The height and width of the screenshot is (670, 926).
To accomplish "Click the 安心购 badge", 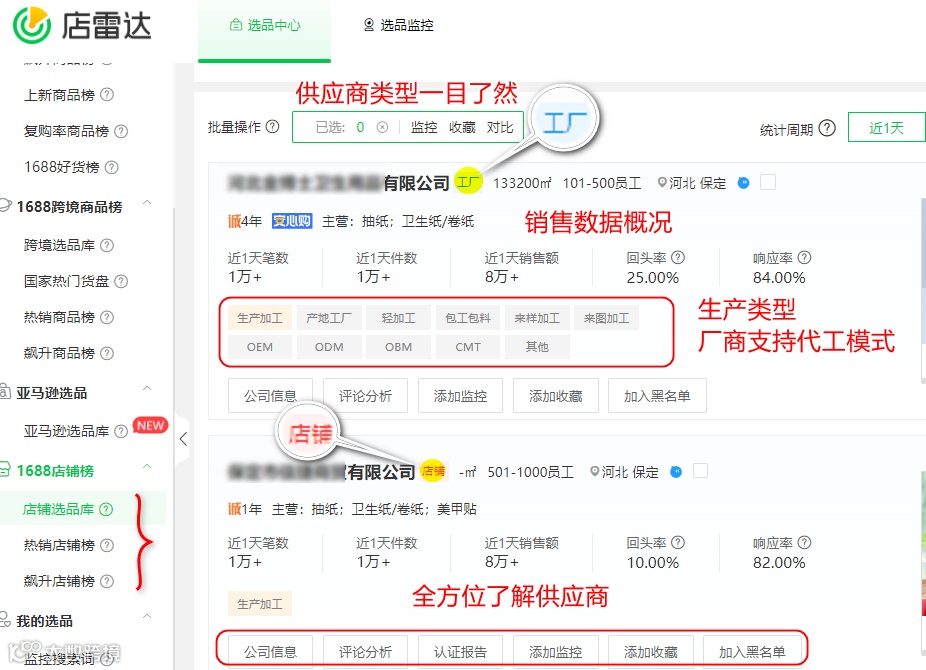I will click(292, 221).
